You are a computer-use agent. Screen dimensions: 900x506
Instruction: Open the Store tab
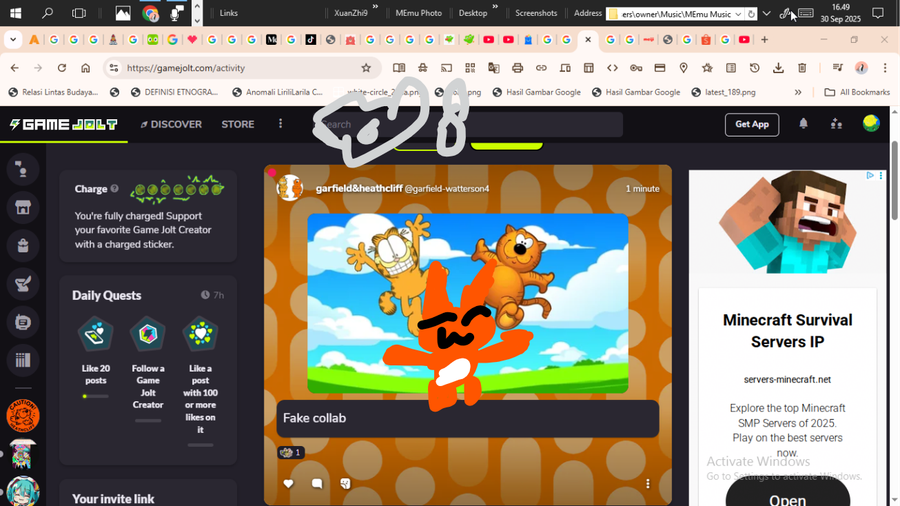pyautogui.click(x=238, y=124)
